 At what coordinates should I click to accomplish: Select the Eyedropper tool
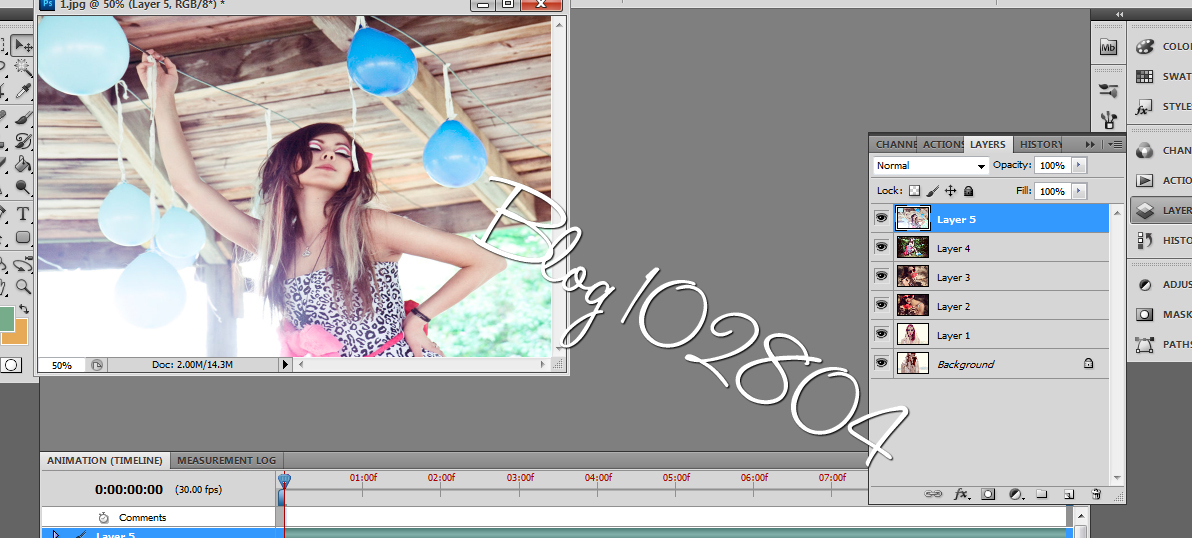[x=24, y=93]
